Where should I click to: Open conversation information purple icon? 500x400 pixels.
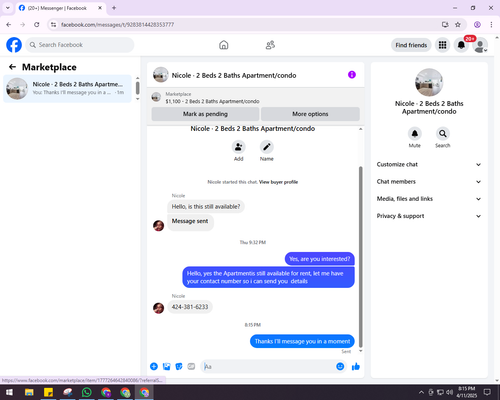(352, 75)
